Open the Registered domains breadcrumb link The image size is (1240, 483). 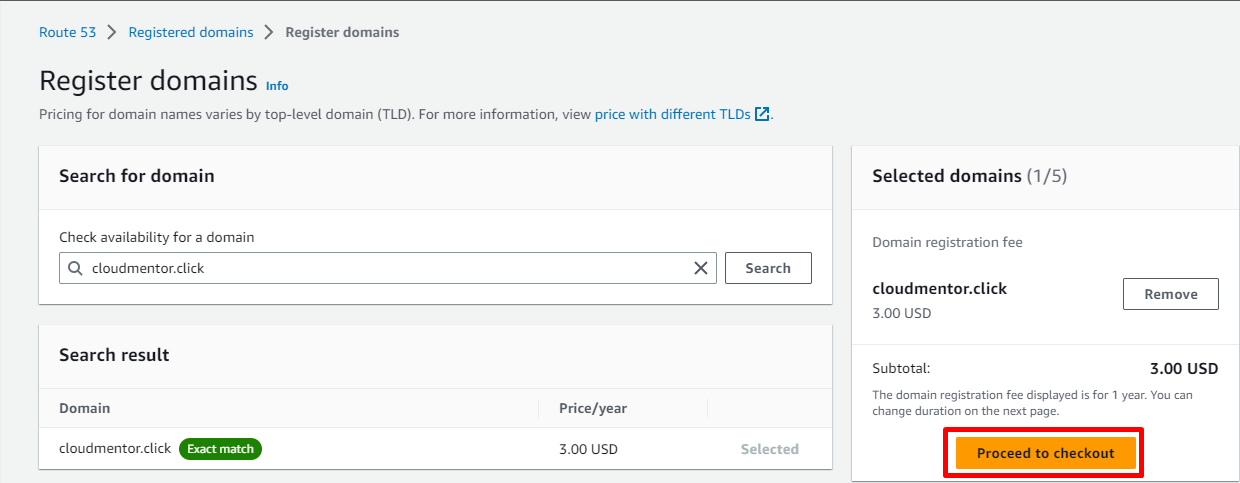pyautogui.click(x=191, y=32)
